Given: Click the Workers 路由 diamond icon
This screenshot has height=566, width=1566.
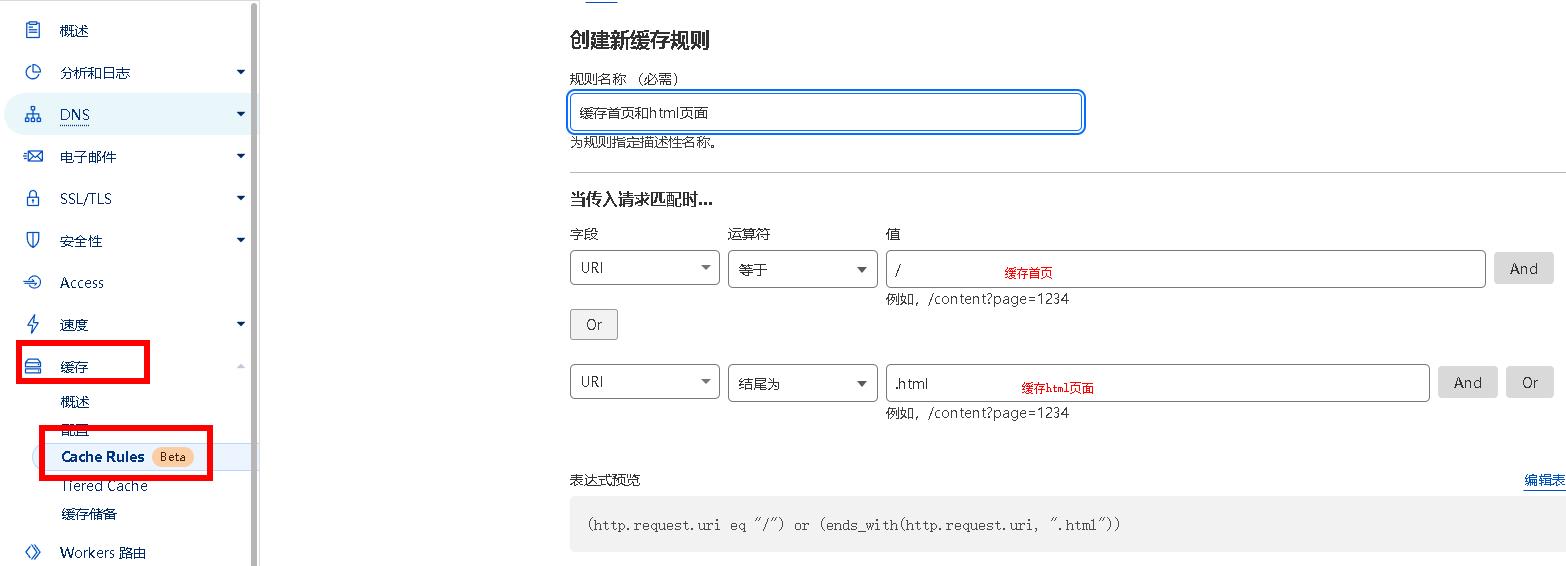Looking at the screenshot, I should coord(33,552).
